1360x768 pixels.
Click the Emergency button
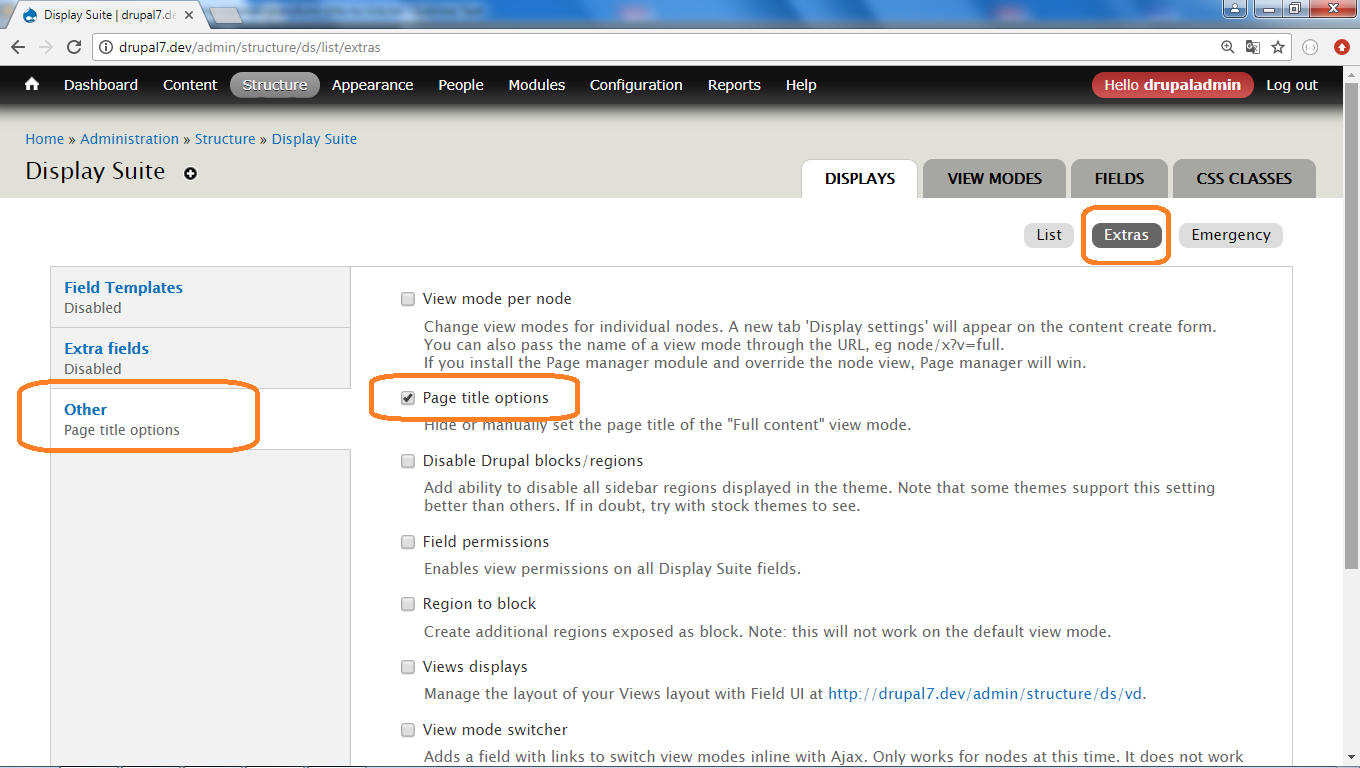tap(1230, 235)
